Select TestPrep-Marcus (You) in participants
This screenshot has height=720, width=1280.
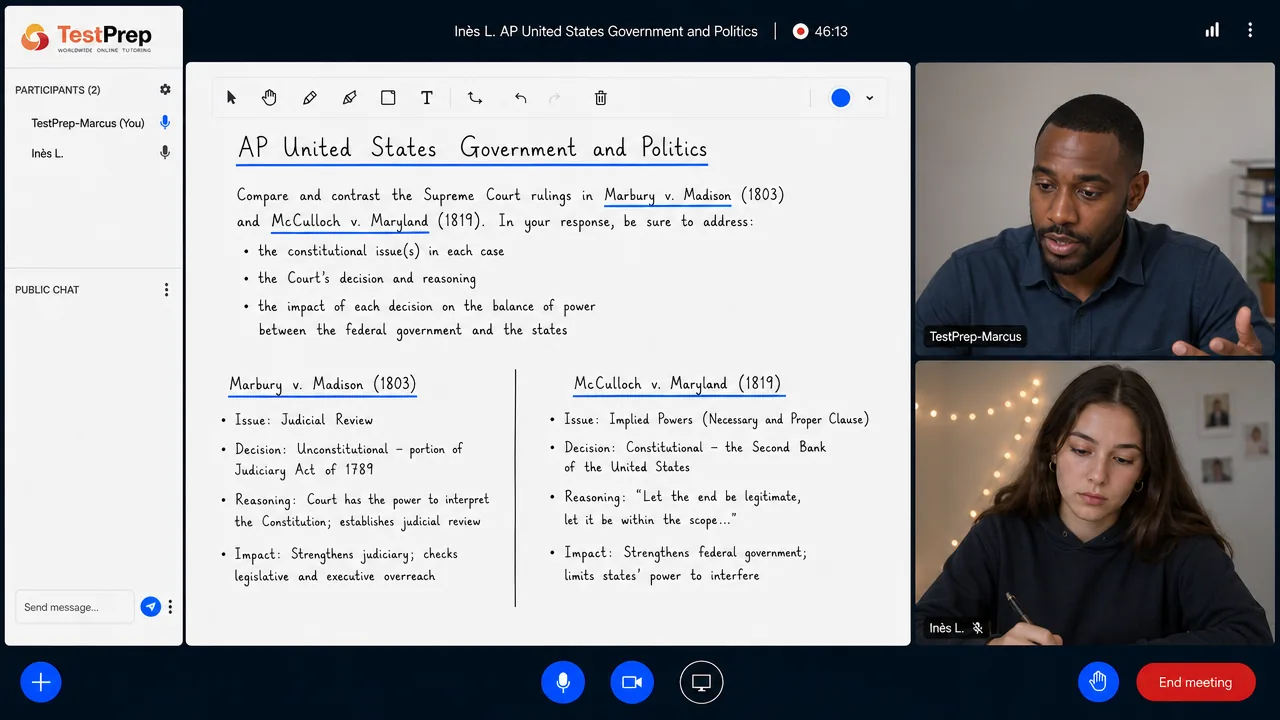(88, 123)
